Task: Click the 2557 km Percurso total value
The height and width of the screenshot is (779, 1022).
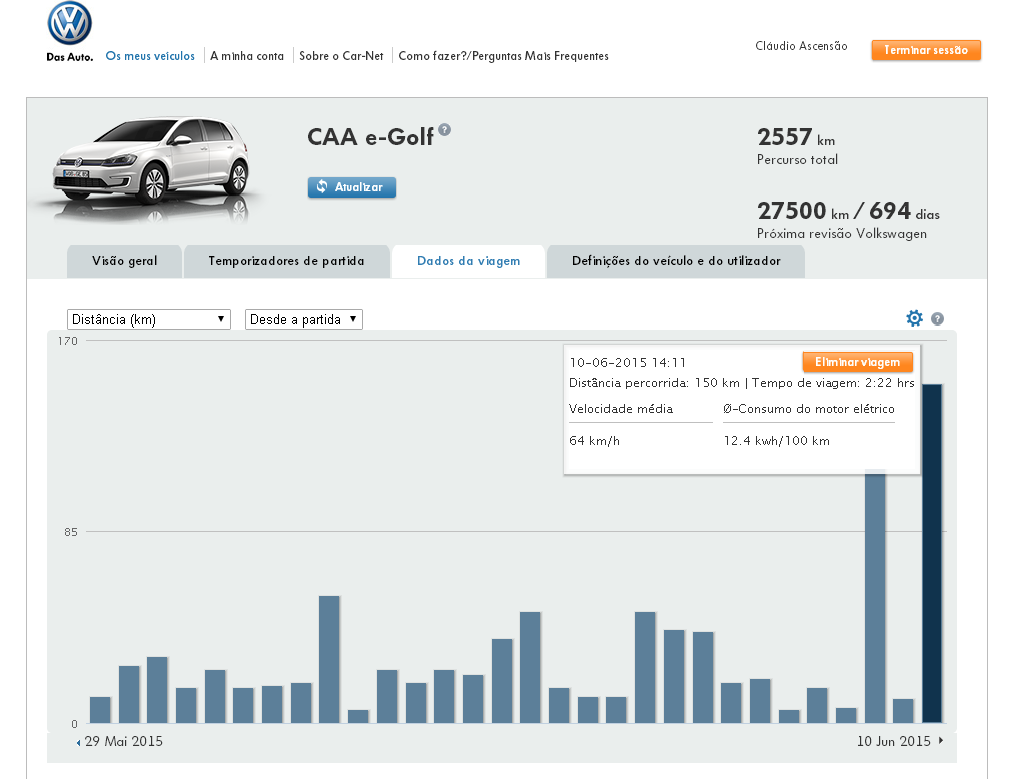Action: pos(796,138)
